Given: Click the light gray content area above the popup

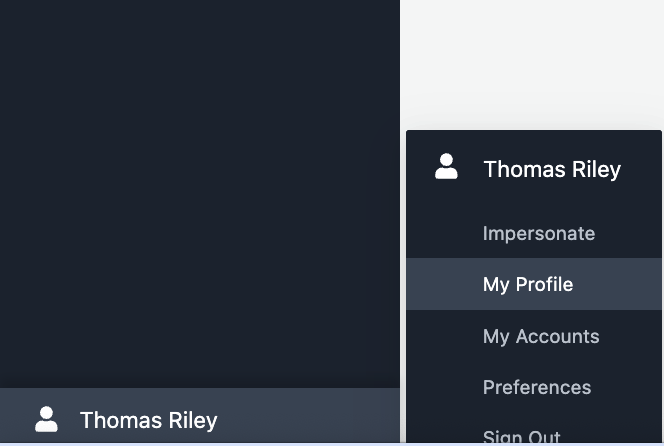Looking at the screenshot, I should coord(532,60).
